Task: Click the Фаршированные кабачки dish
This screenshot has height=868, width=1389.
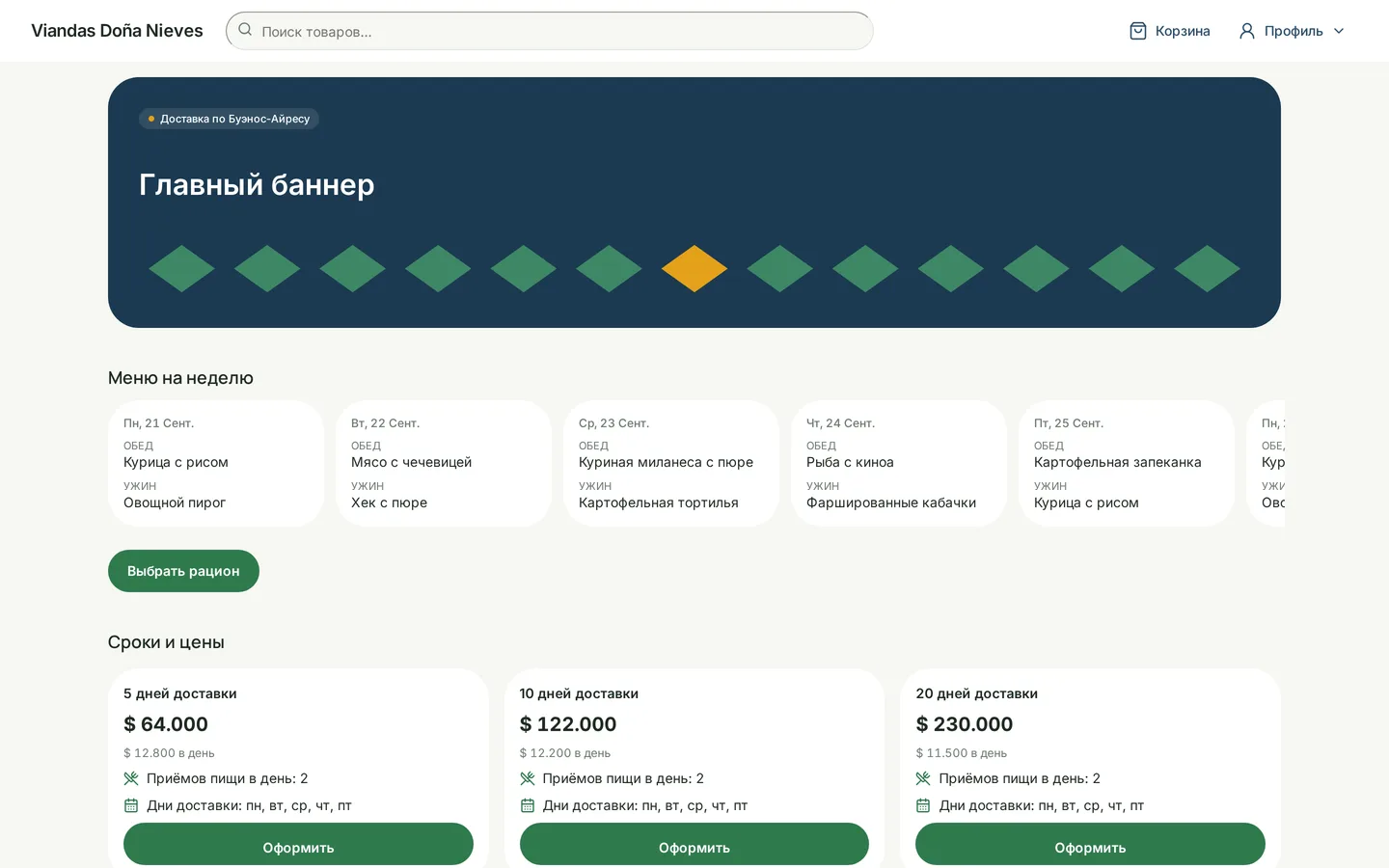Action: (x=891, y=502)
